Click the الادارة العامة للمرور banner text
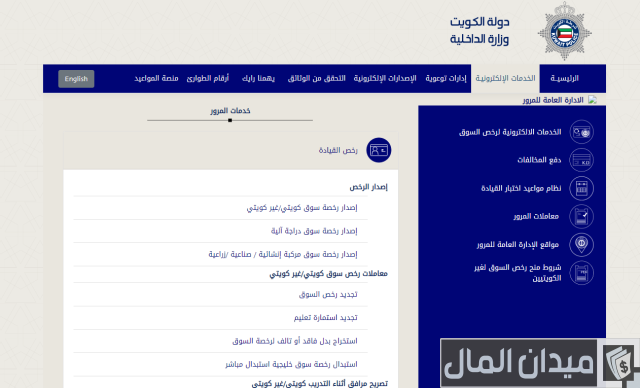Screen dimensions: 640x388 coord(553,100)
